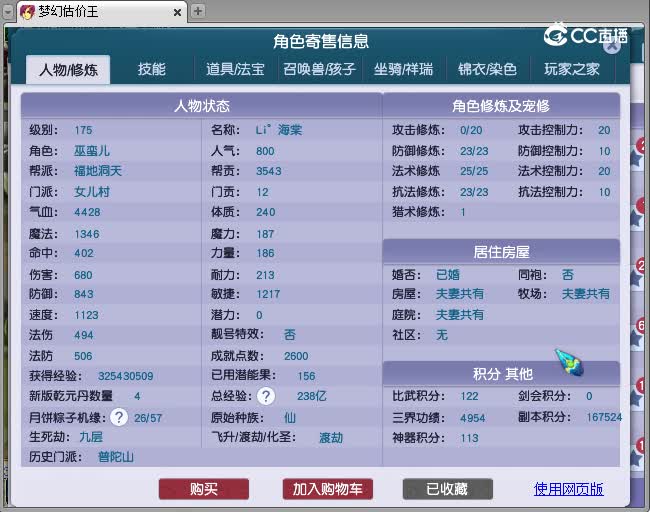Select the 敏捷 value 1217

pyautogui.click(x=268, y=294)
